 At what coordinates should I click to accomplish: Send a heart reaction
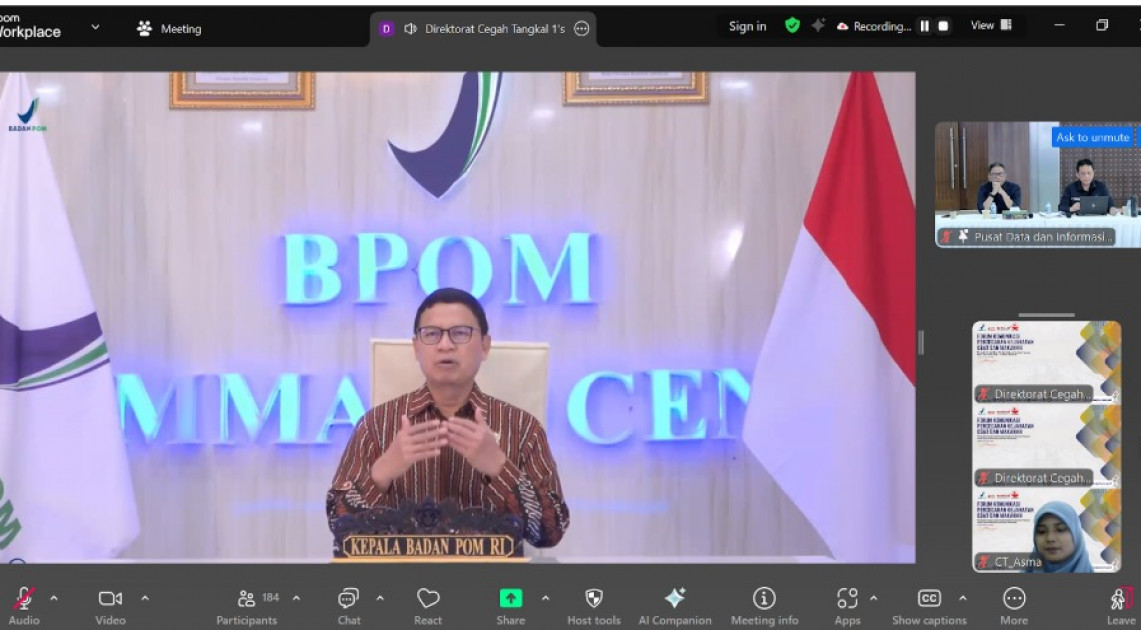(x=428, y=600)
